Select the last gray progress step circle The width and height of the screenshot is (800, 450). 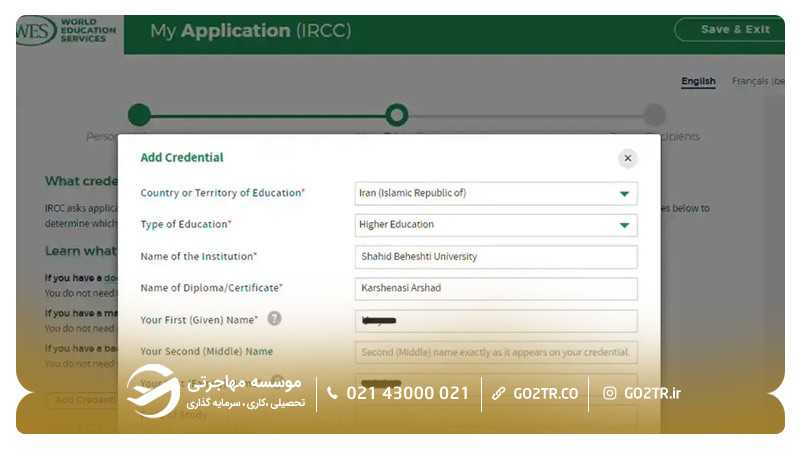(x=654, y=115)
